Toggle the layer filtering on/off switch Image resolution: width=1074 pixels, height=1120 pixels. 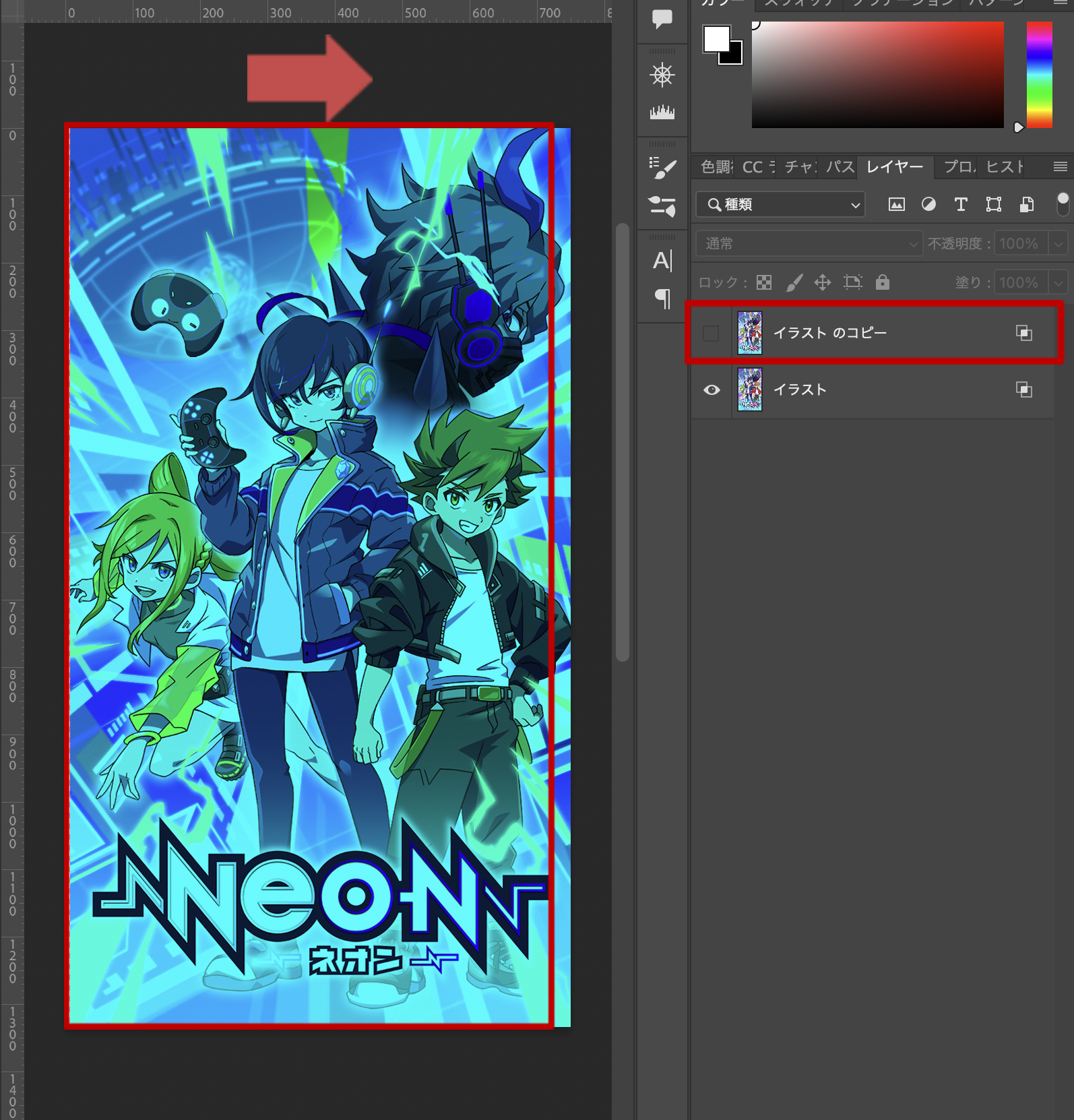[x=1063, y=204]
